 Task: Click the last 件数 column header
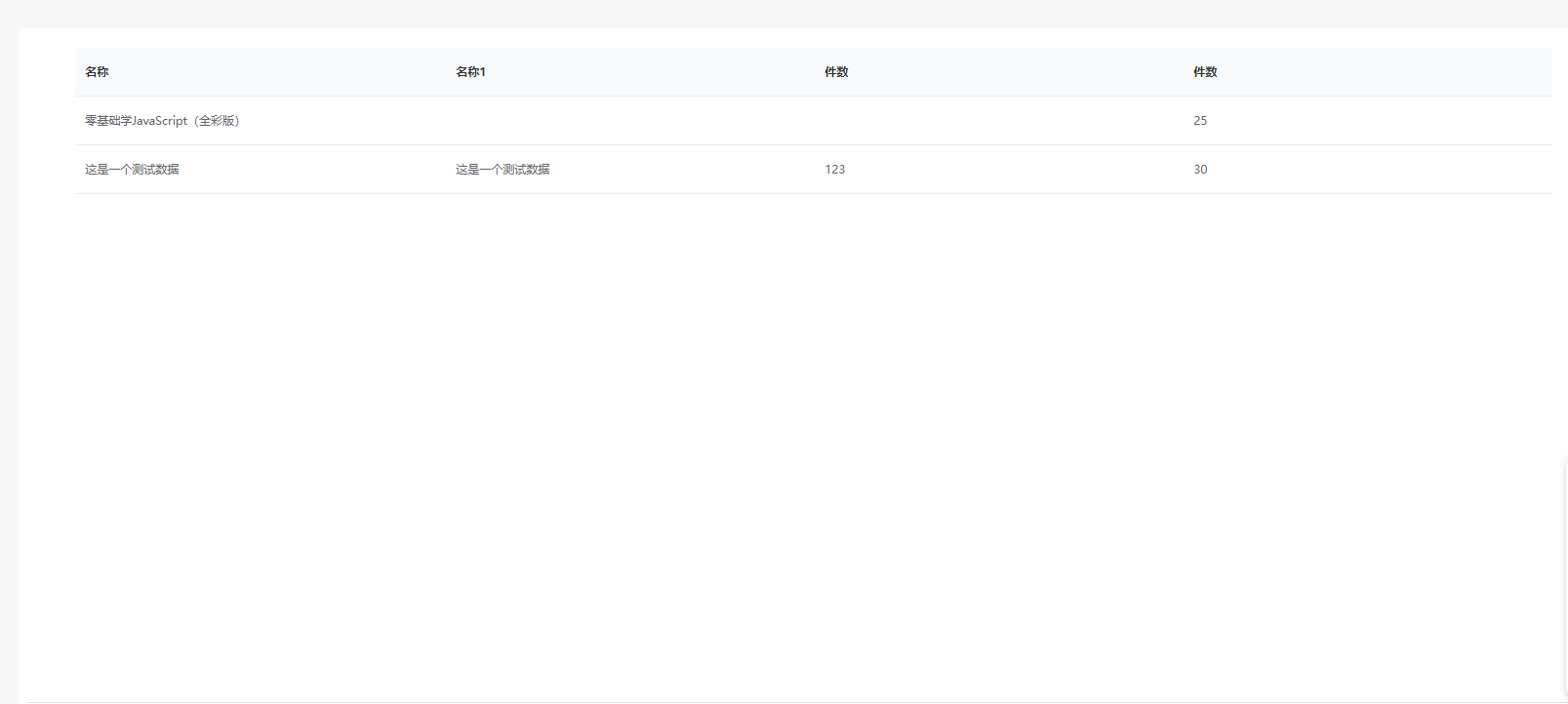[x=1205, y=72]
